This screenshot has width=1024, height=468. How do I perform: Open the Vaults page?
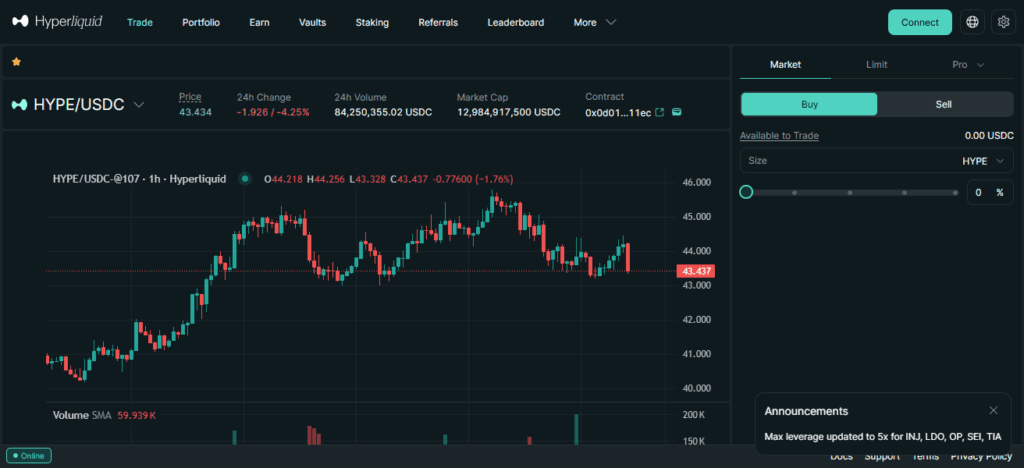click(x=312, y=22)
